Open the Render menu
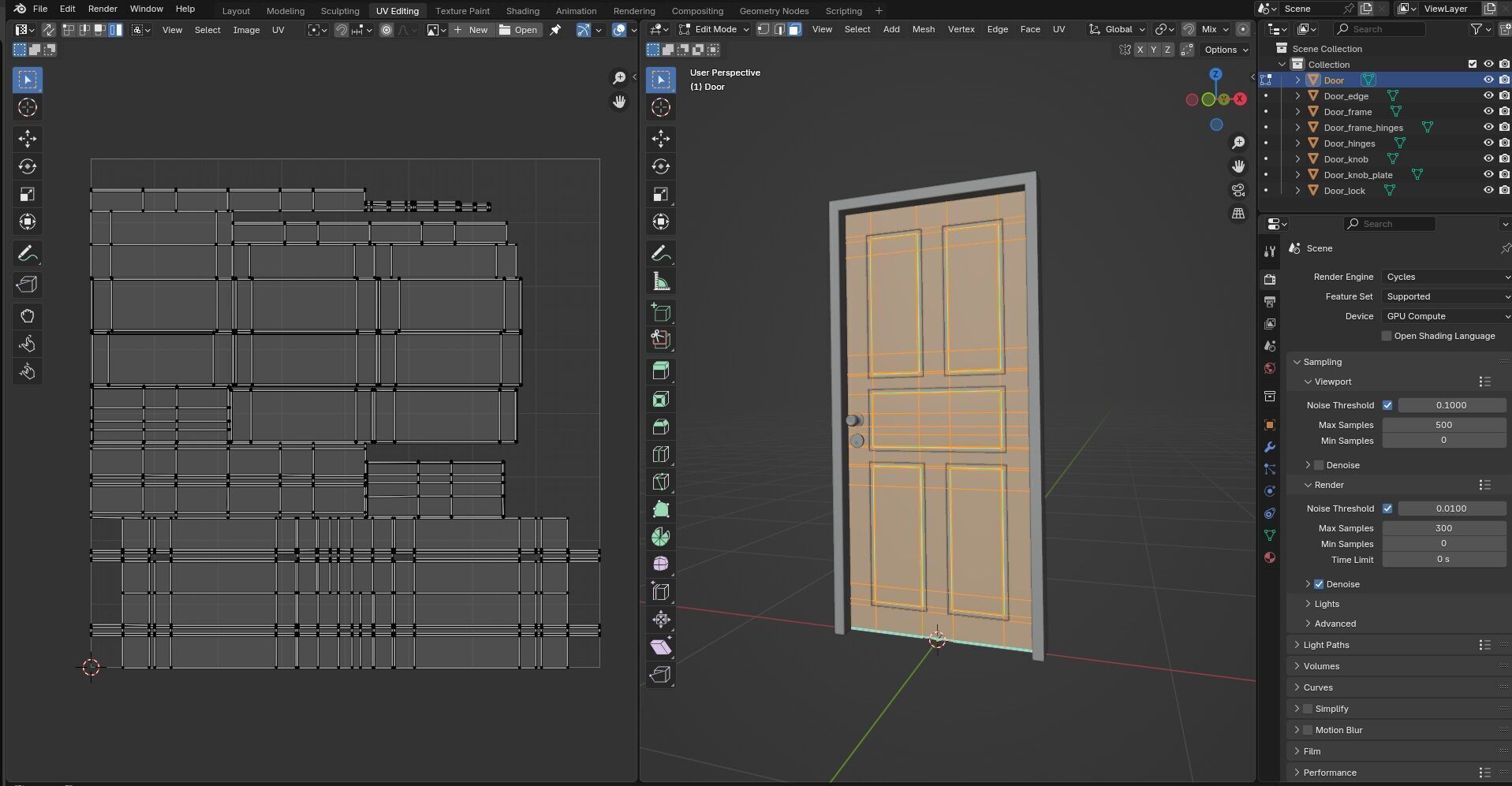The width and height of the screenshot is (1512, 786). (103, 9)
